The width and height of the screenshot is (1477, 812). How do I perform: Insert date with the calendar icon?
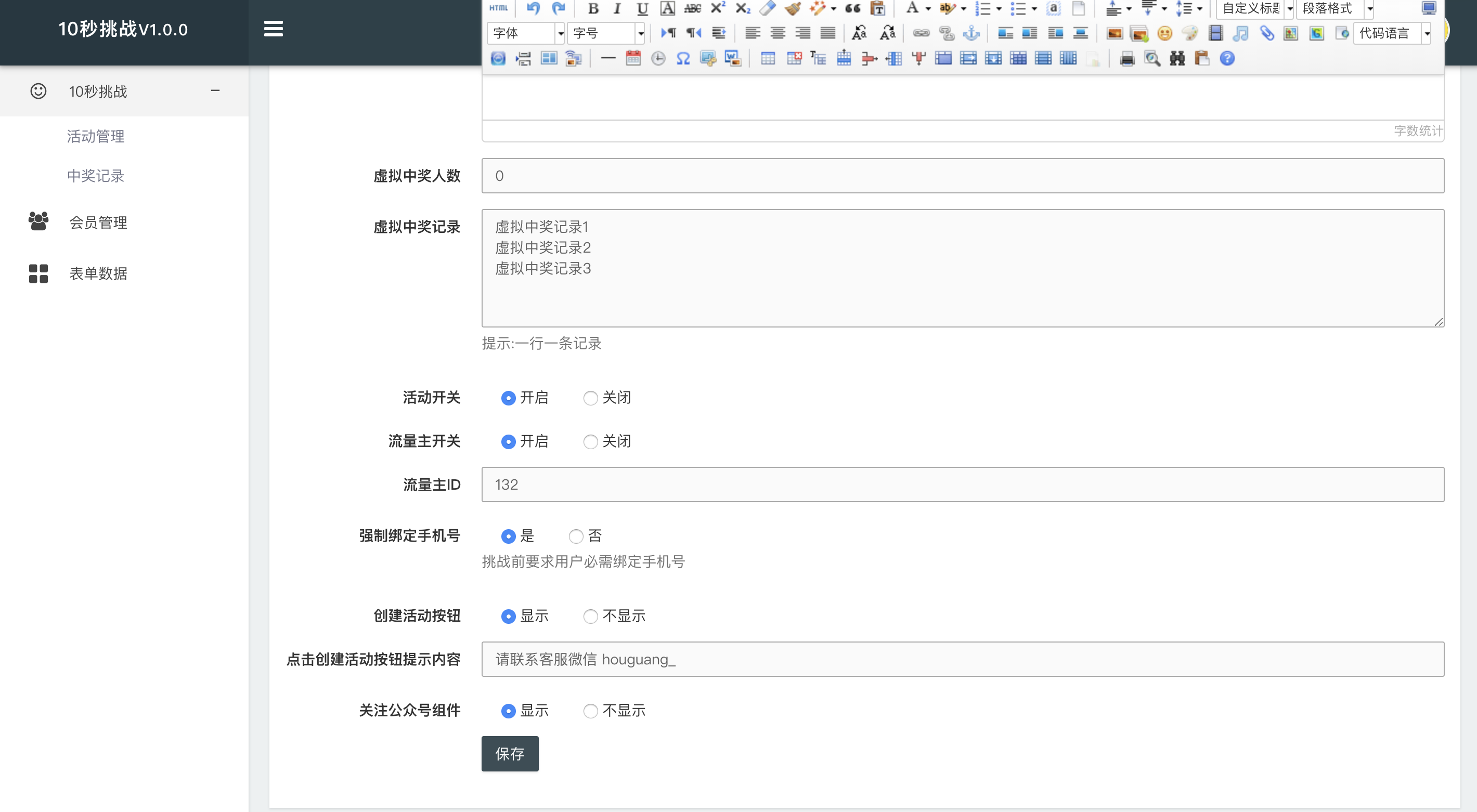click(633, 58)
